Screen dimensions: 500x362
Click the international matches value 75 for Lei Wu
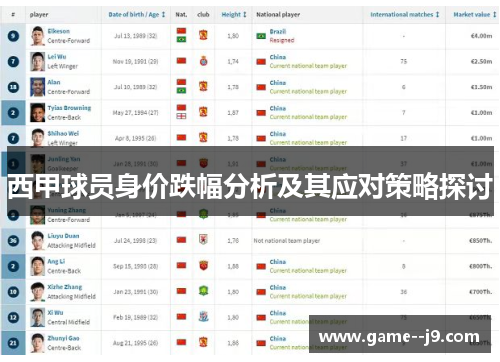pyautogui.click(x=404, y=61)
